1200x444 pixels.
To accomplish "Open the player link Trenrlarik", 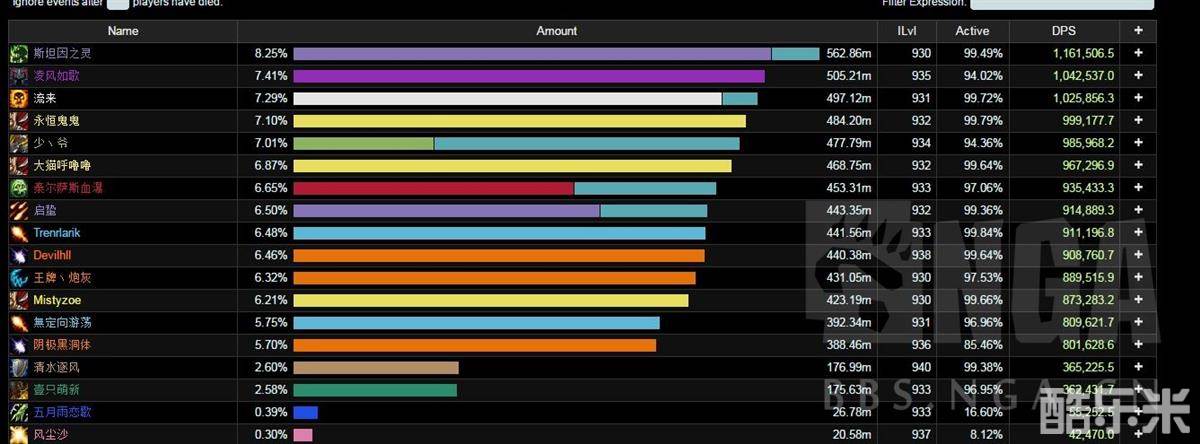I will tap(57, 233).
